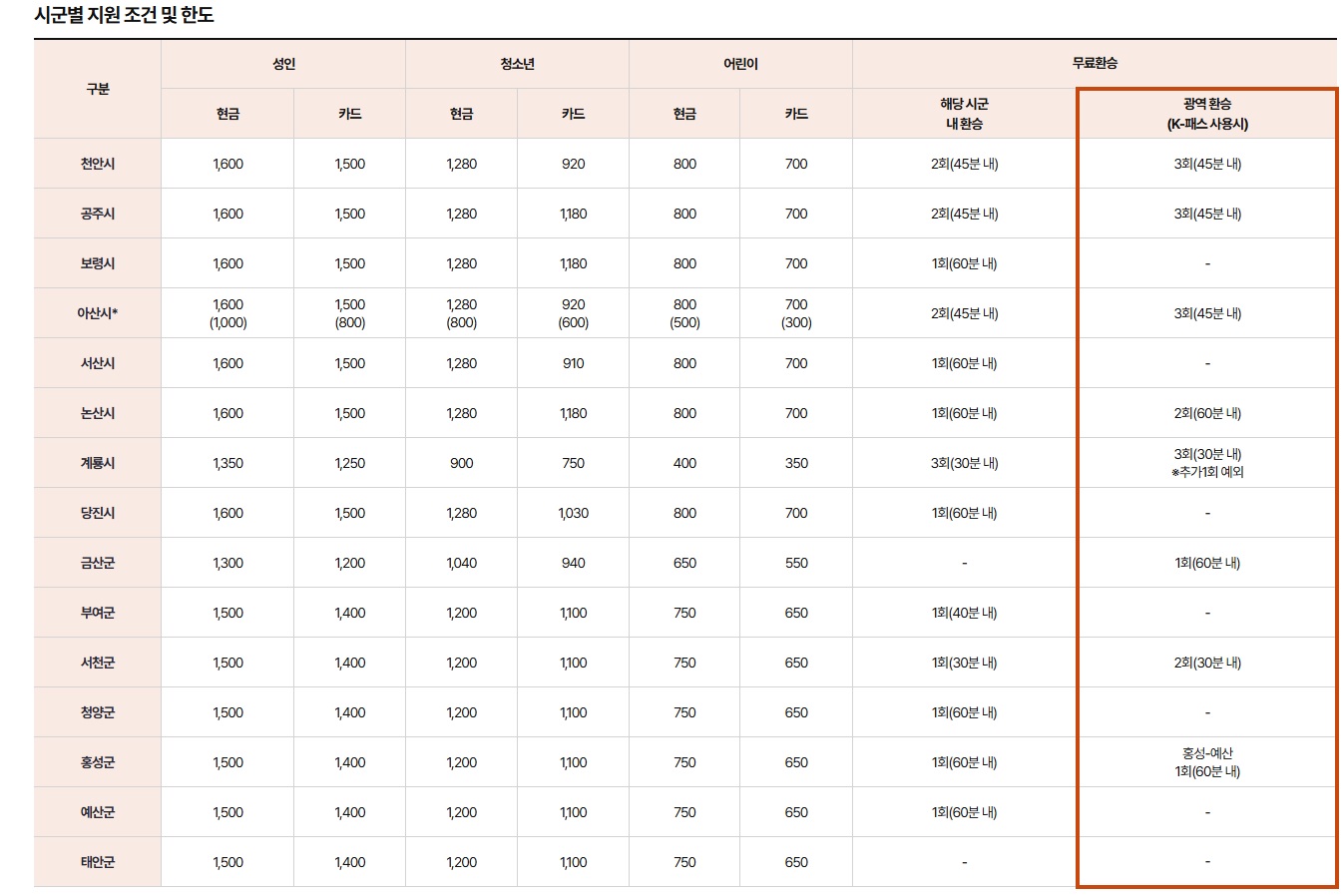This screenshot has height=896, width=1343.
Task: Select 계룡시 성인 카드 value 1,250
Action: [349, 463]
